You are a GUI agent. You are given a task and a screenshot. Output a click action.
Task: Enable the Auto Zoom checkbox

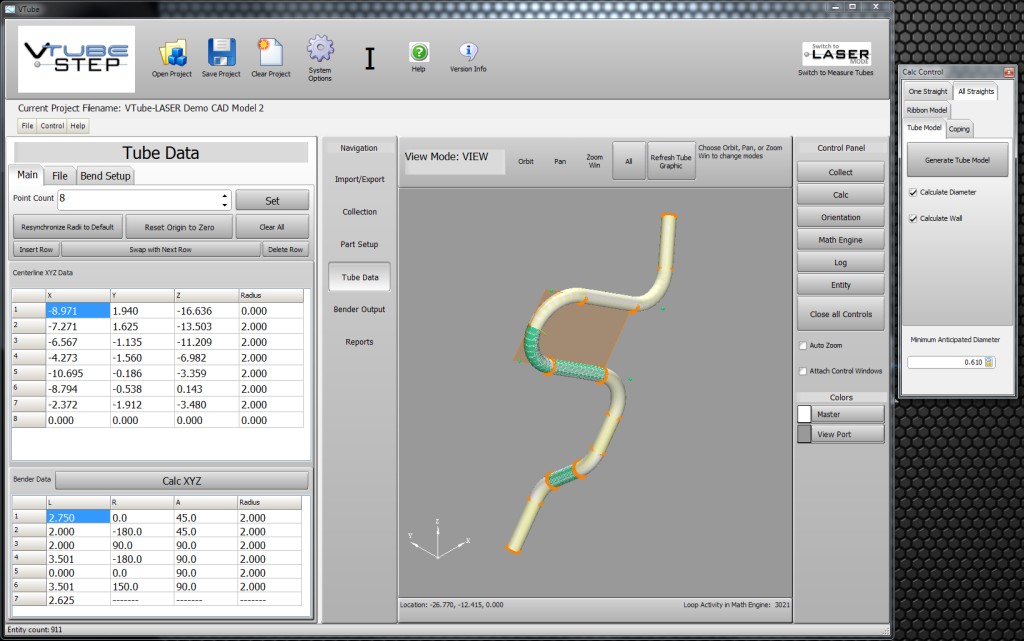803,345
